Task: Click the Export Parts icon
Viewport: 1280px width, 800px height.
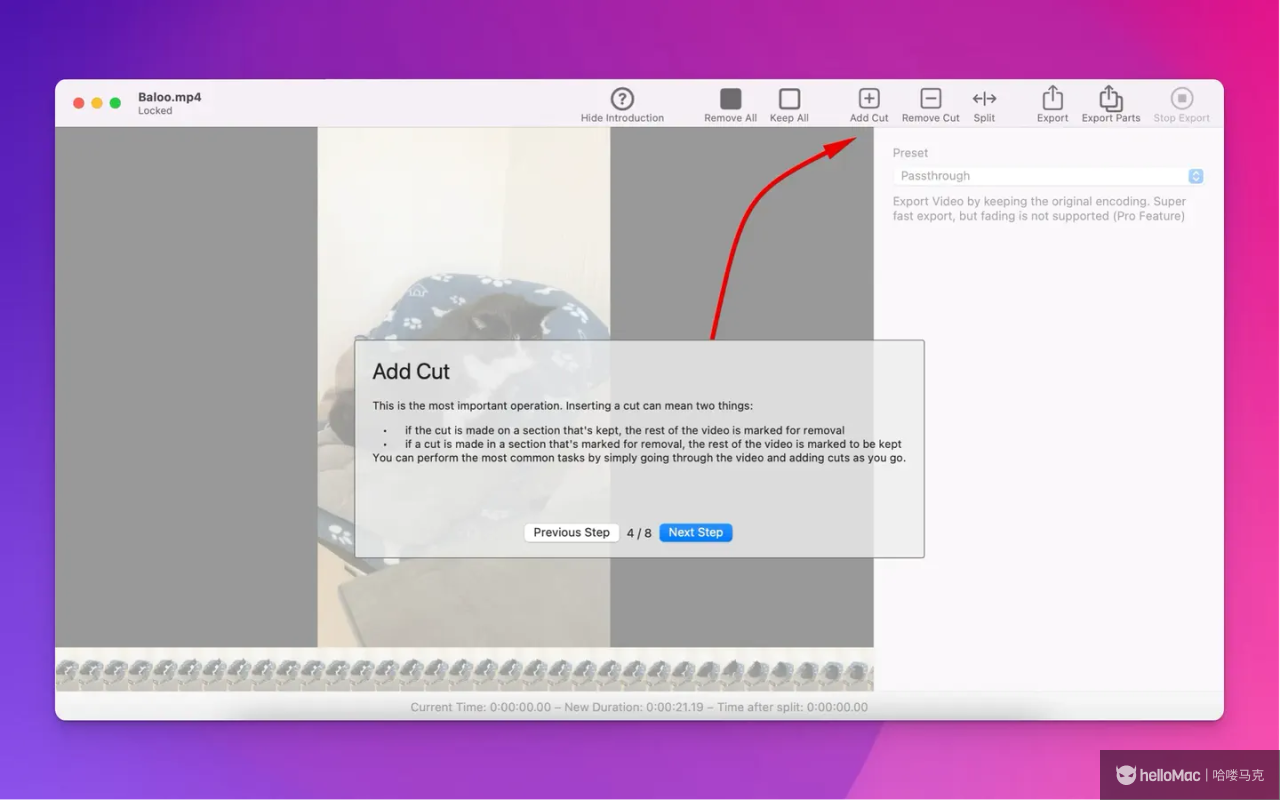Action: (x=1110, y=97)
